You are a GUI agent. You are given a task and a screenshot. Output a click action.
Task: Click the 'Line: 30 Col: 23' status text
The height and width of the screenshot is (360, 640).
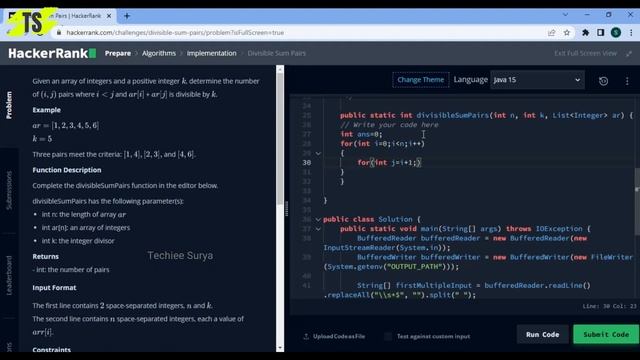[609, 306]
